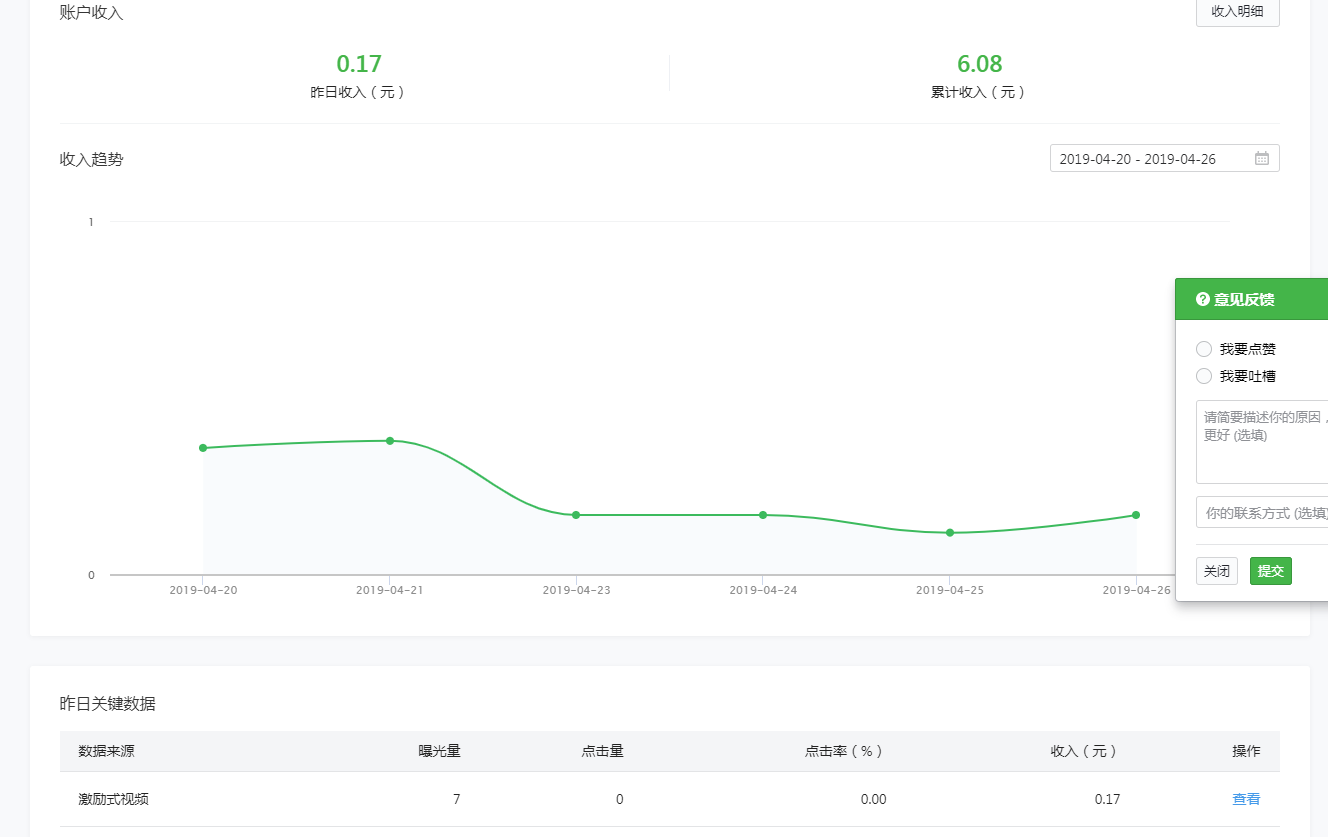
Task: Select the 我要点赞 radio option
Action: (x=1204, y=349)
